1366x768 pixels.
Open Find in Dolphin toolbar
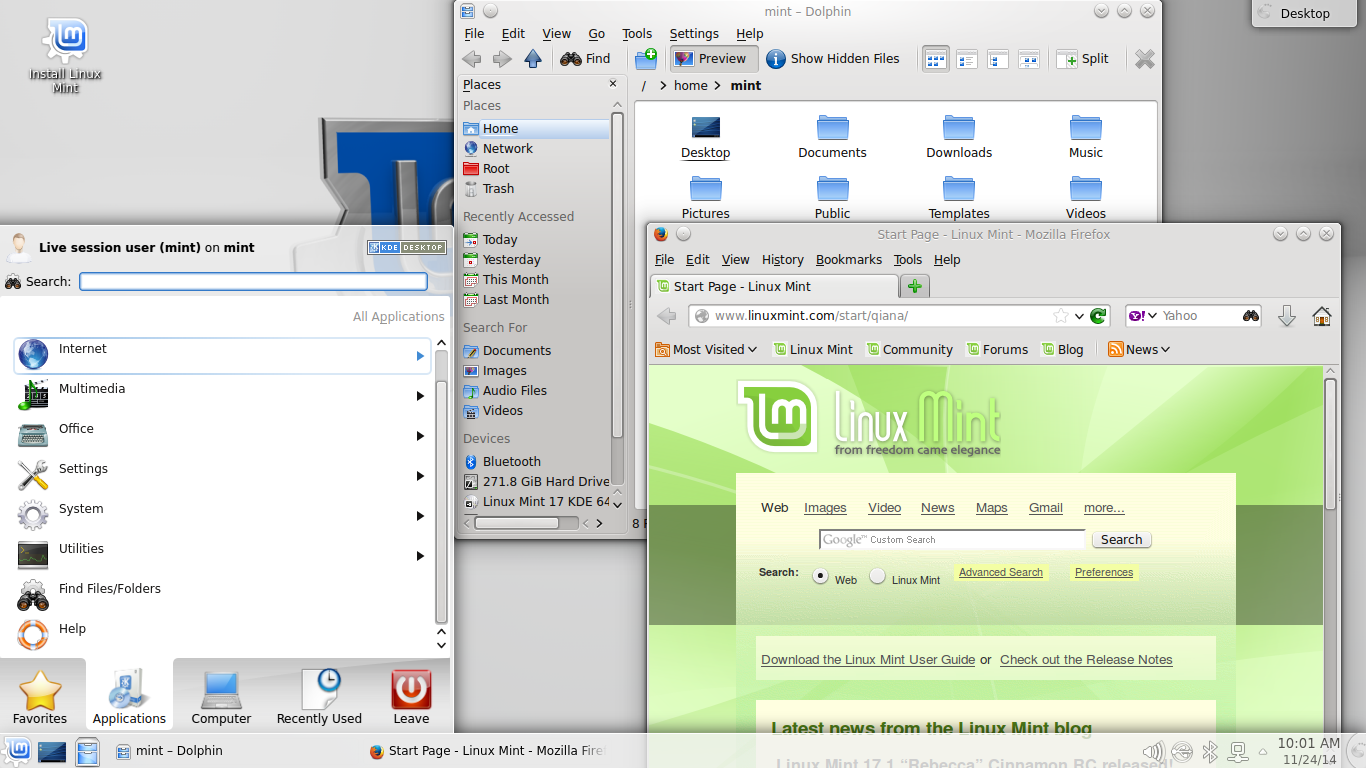(x=586, y=59)
